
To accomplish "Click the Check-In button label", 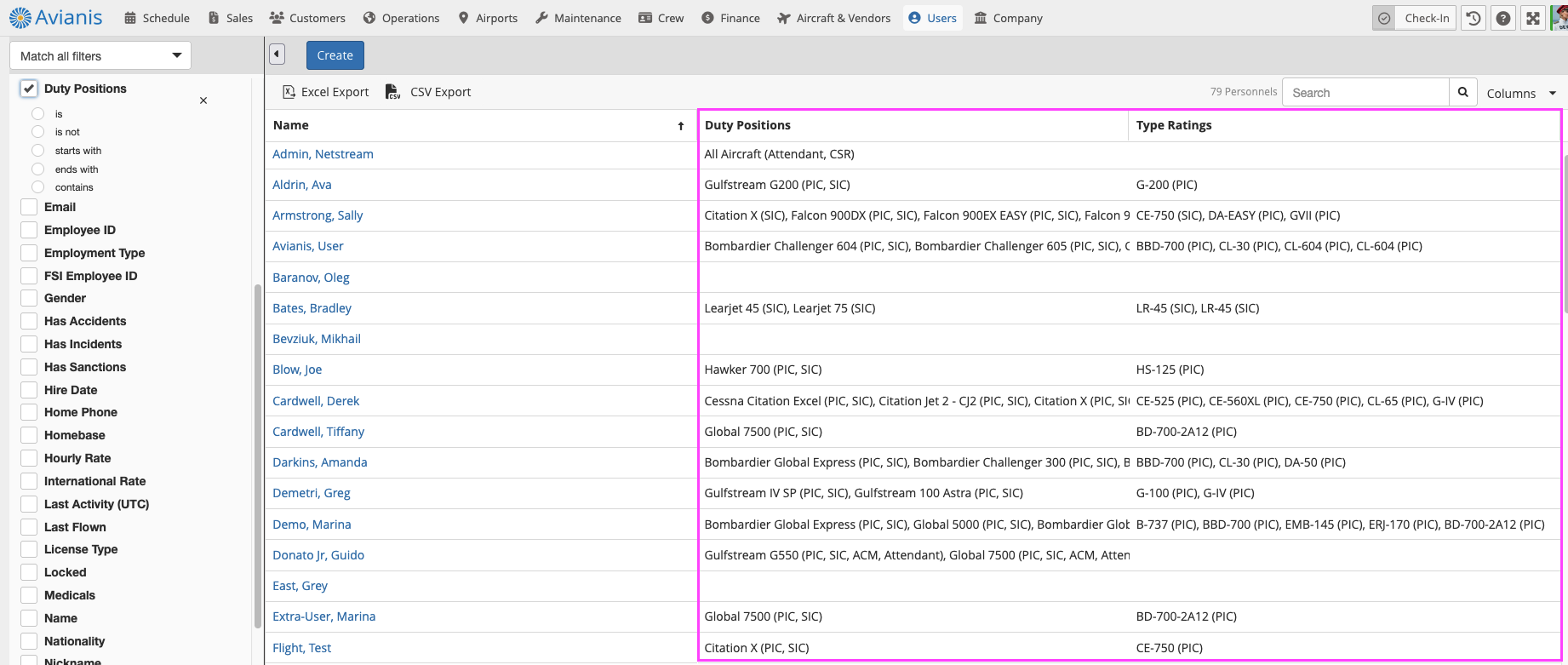I will click(1427, 18).
